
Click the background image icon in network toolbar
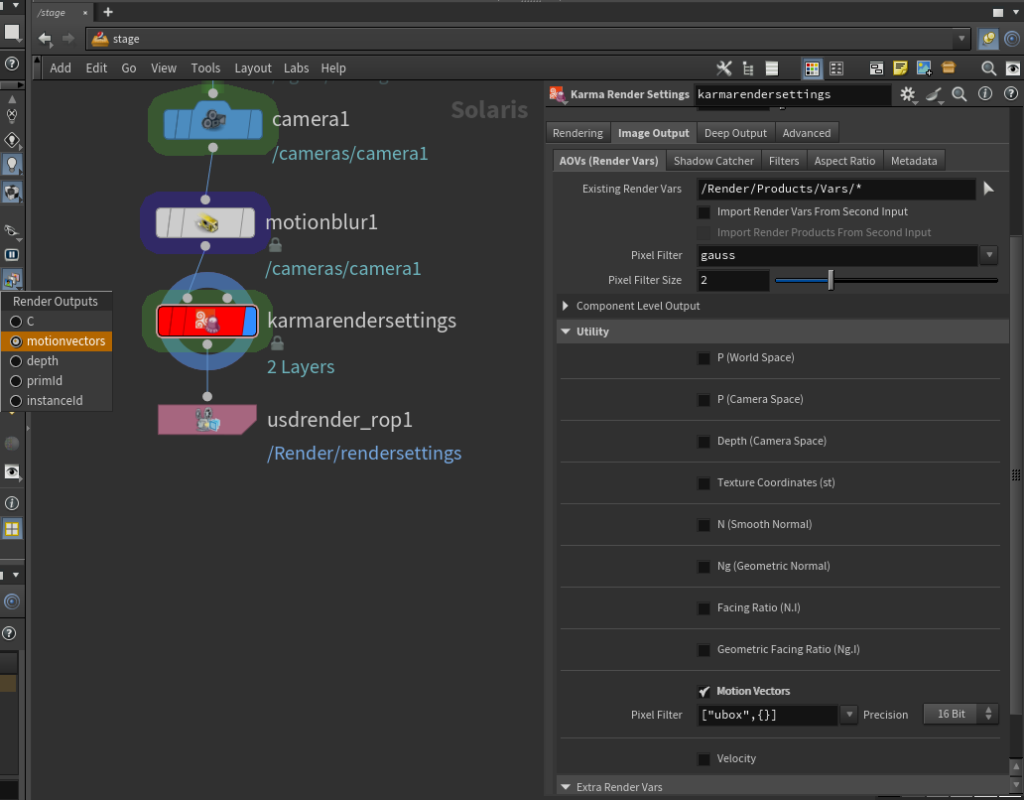(x=924, y=68)
